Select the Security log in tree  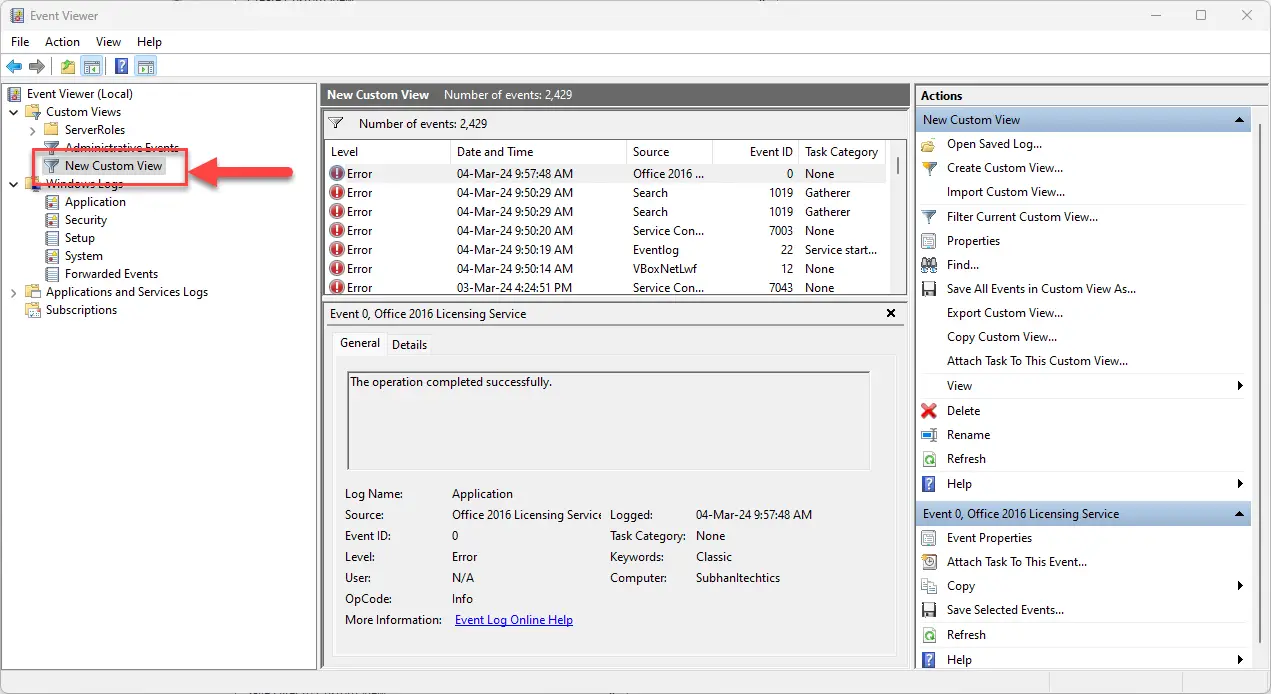tap(86, 220)
